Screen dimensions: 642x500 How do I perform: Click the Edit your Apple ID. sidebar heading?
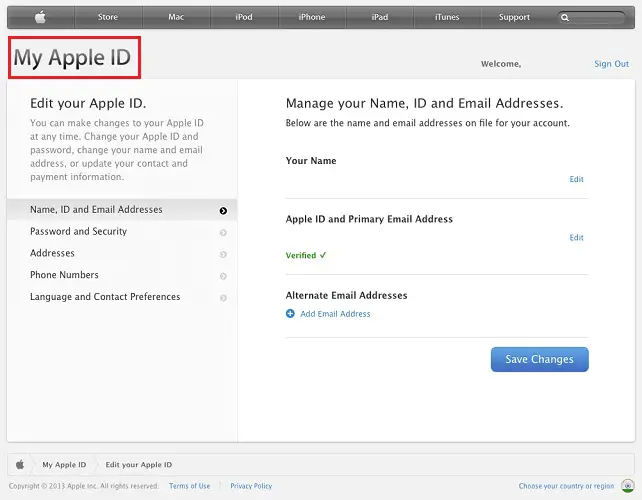coord(88,103)
